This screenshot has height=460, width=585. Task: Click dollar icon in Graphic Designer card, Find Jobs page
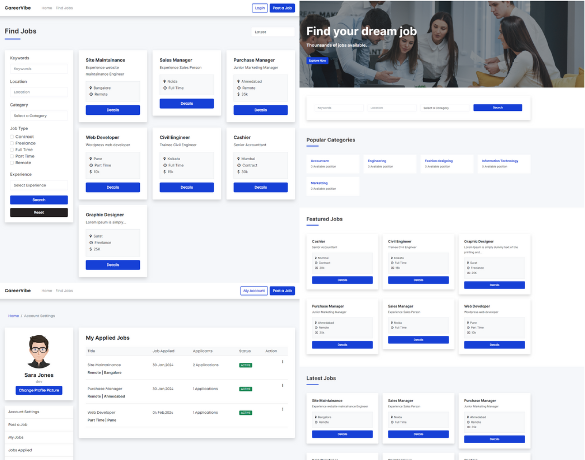pyautogui.click(x=91, y=249)
